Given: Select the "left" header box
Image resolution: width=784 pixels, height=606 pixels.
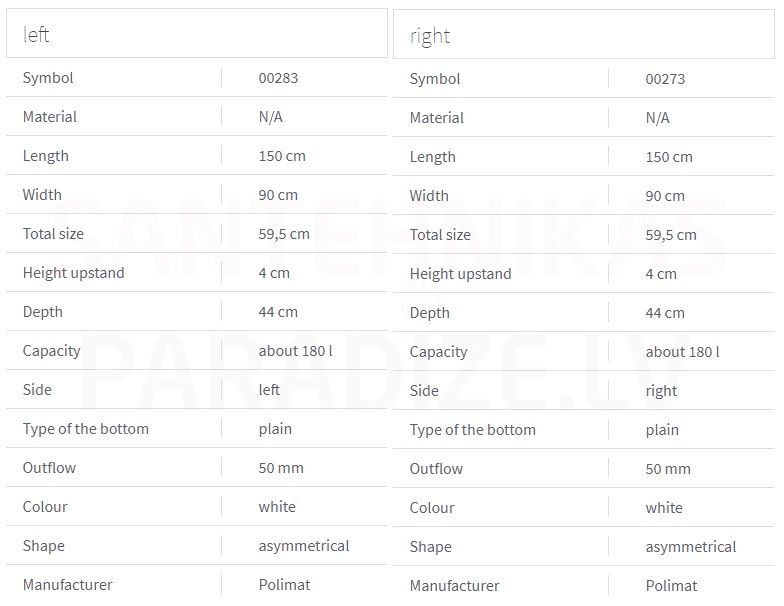Looking at the screenshot, I should pyautogui.click(x=196, y=33).
